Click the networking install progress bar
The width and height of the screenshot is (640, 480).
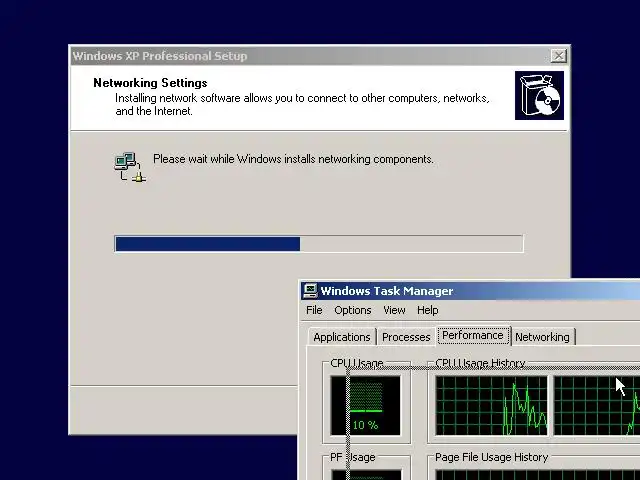319,244
